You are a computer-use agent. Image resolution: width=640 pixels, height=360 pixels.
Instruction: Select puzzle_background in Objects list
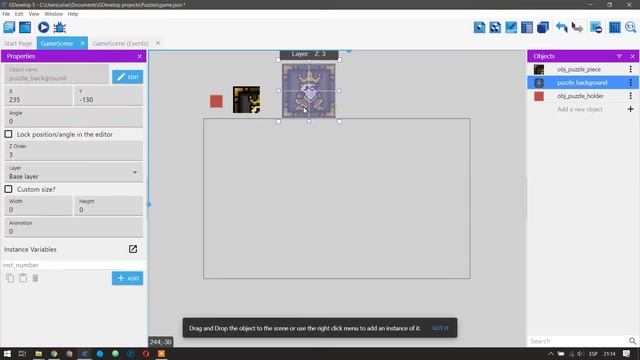coord(583,82)
